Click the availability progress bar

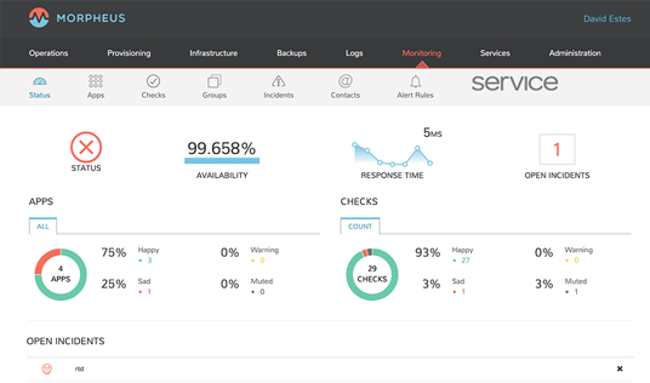click(x=222, y=161)
